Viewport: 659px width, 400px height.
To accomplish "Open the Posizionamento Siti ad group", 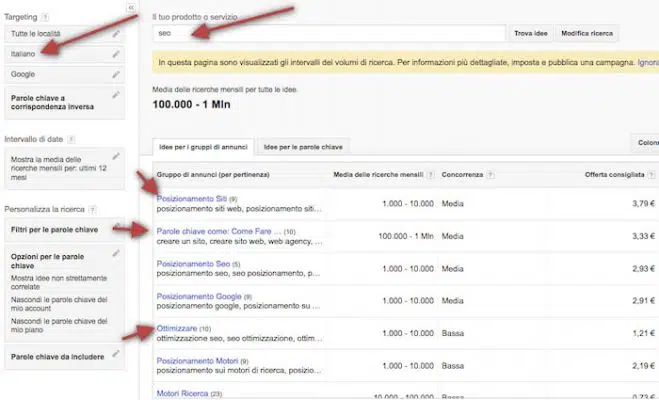I will pos(192,199).
